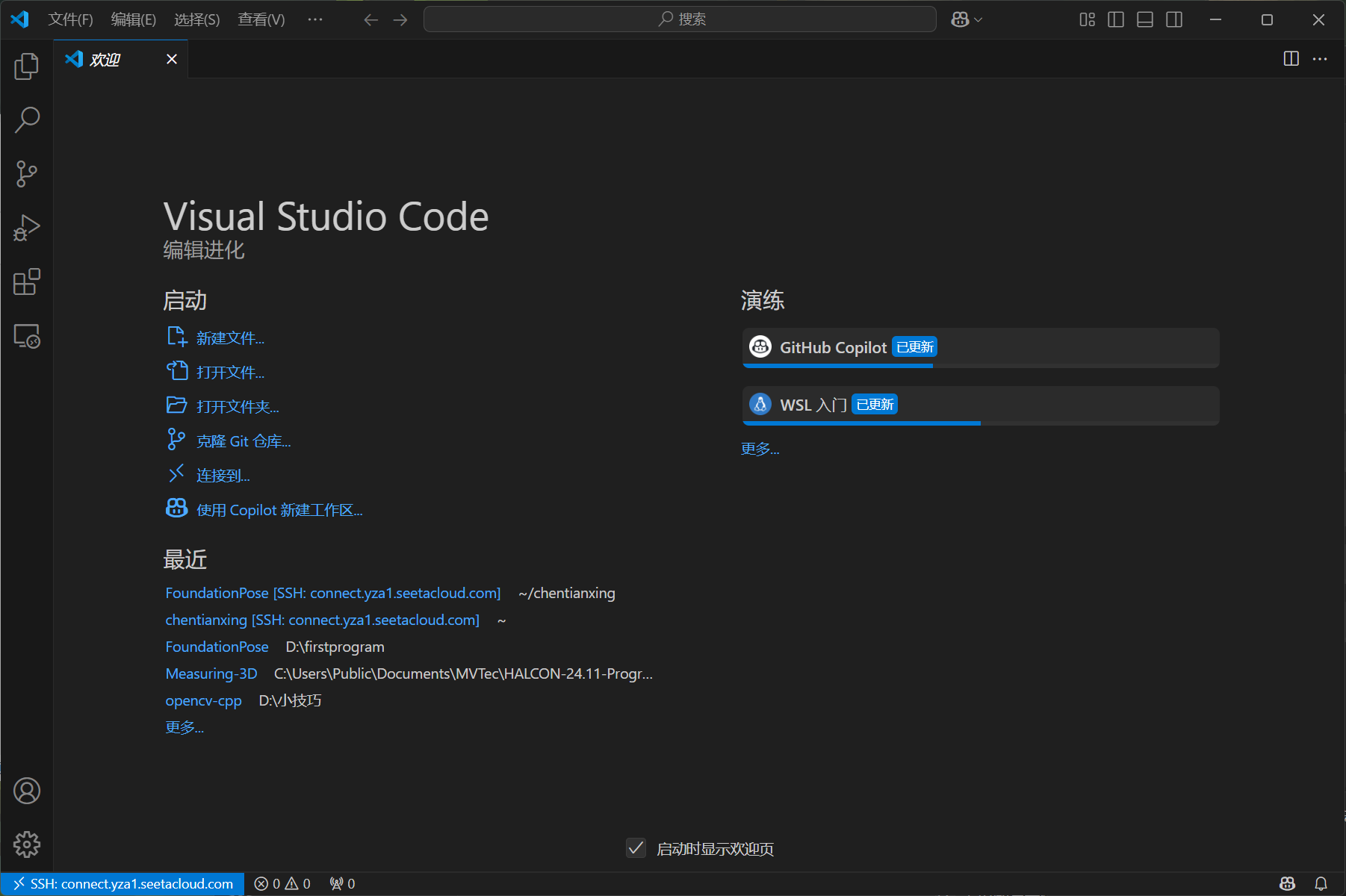
Task: Open Source Control view
Action: 27,174
